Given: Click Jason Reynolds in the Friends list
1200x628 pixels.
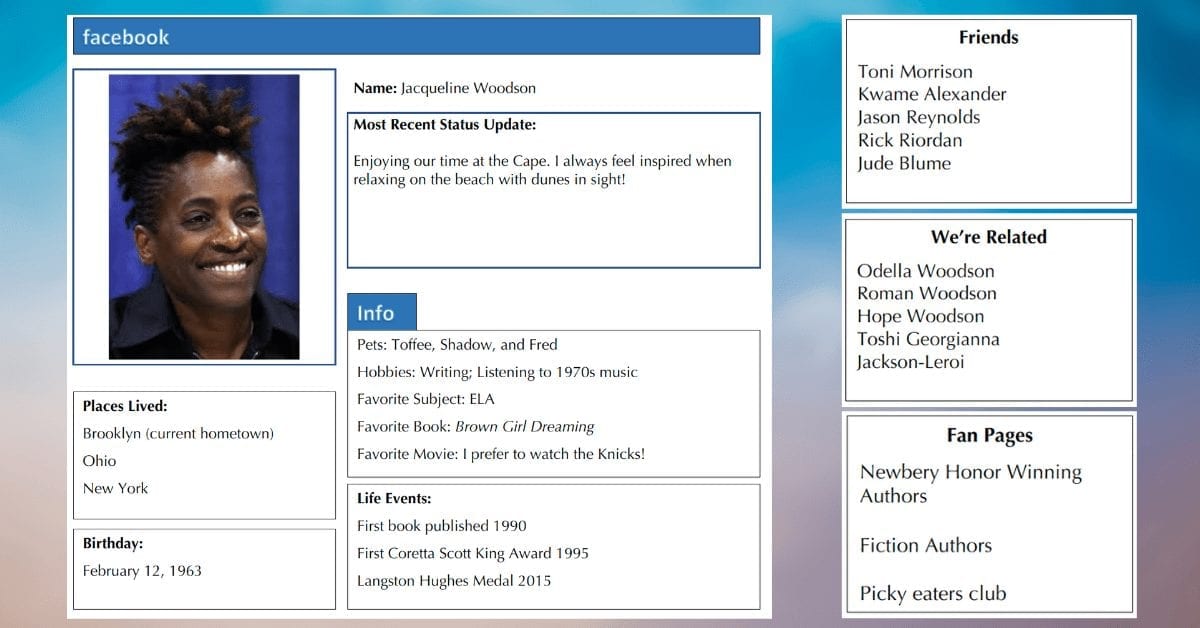Looking at the screenshot, I should [x=920, y=117].
